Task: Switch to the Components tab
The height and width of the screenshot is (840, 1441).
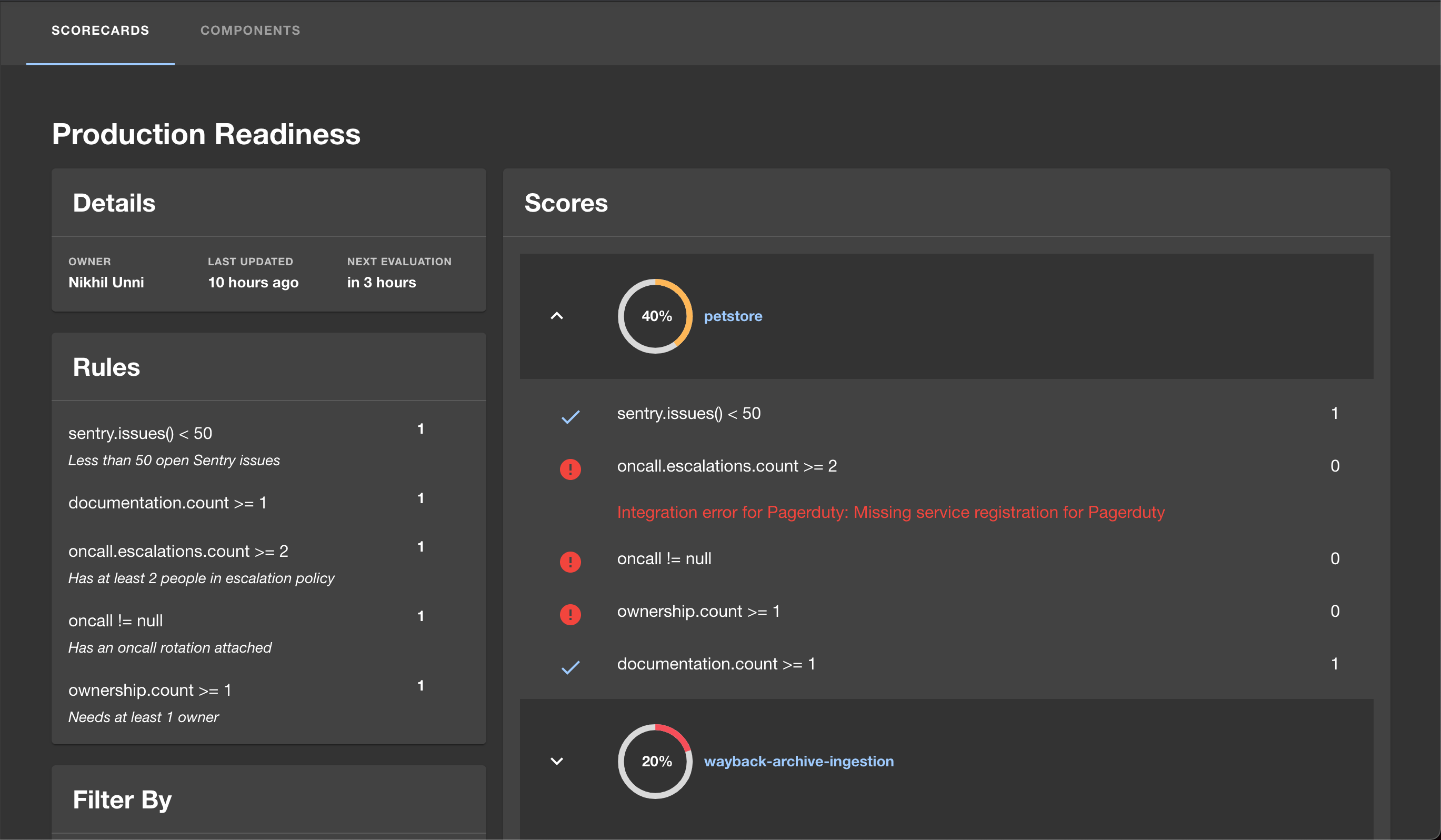Action: [250, 31]
